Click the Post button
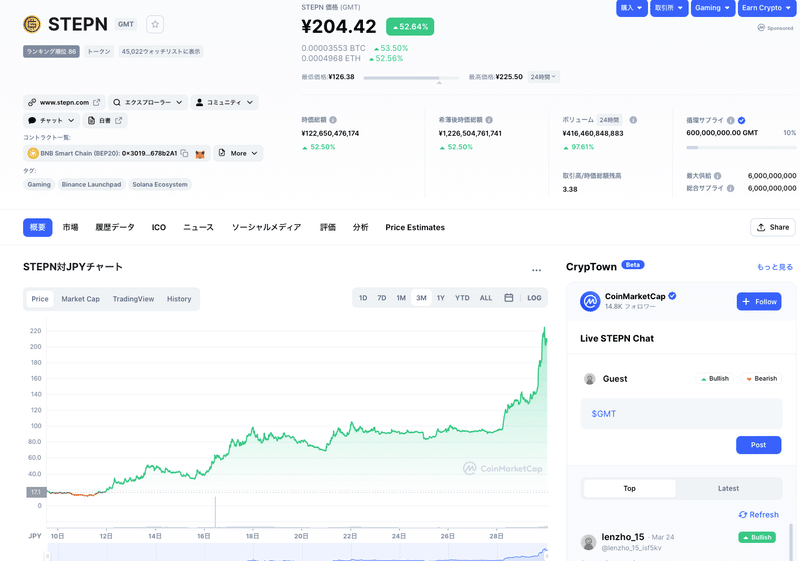The image size is (800, 561). pyautogui.click(x=758, y=445)
